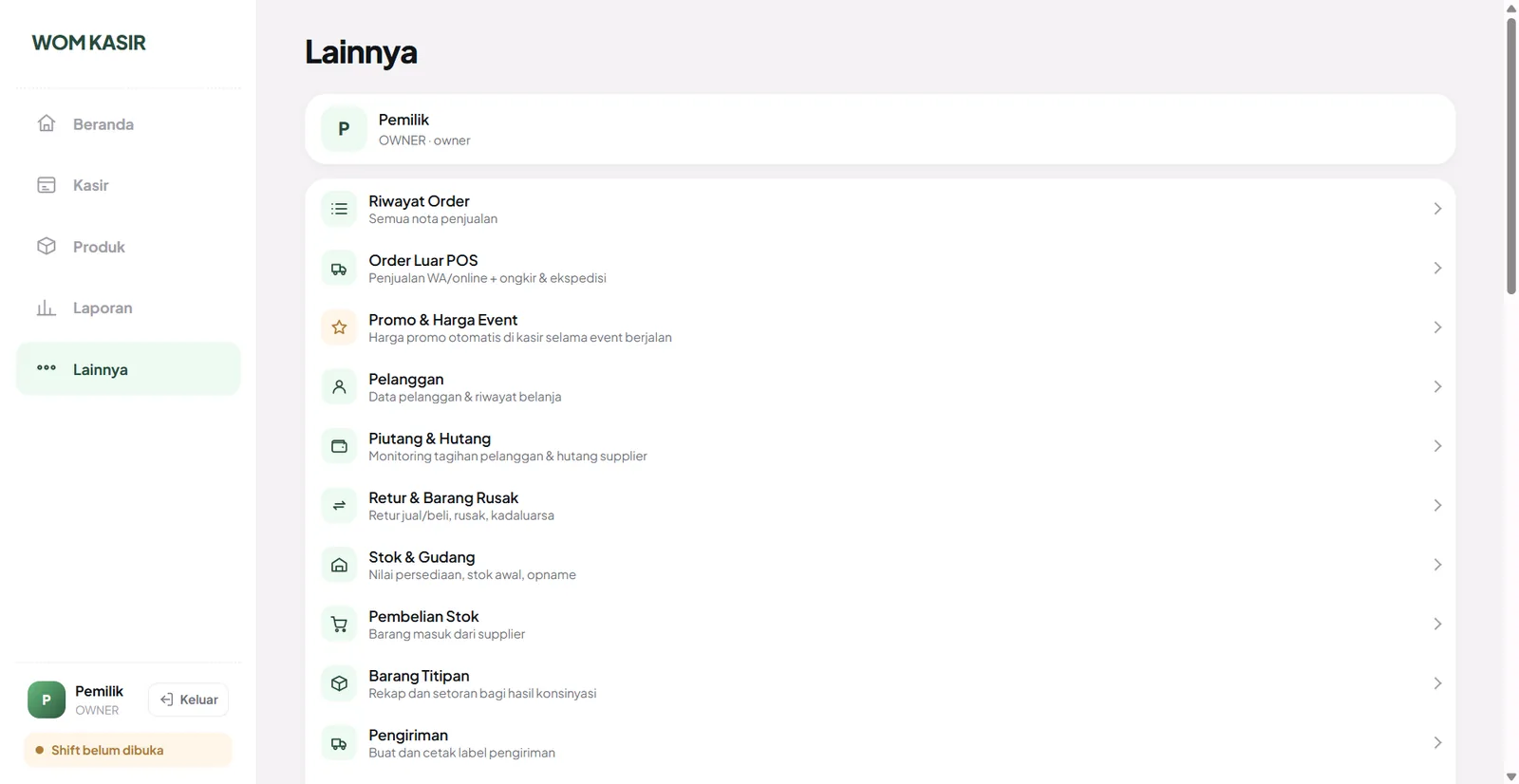Click the chevron on the Piutang & Hutang row
This screenshot has width=1519, height=784.
(1437, 446)
